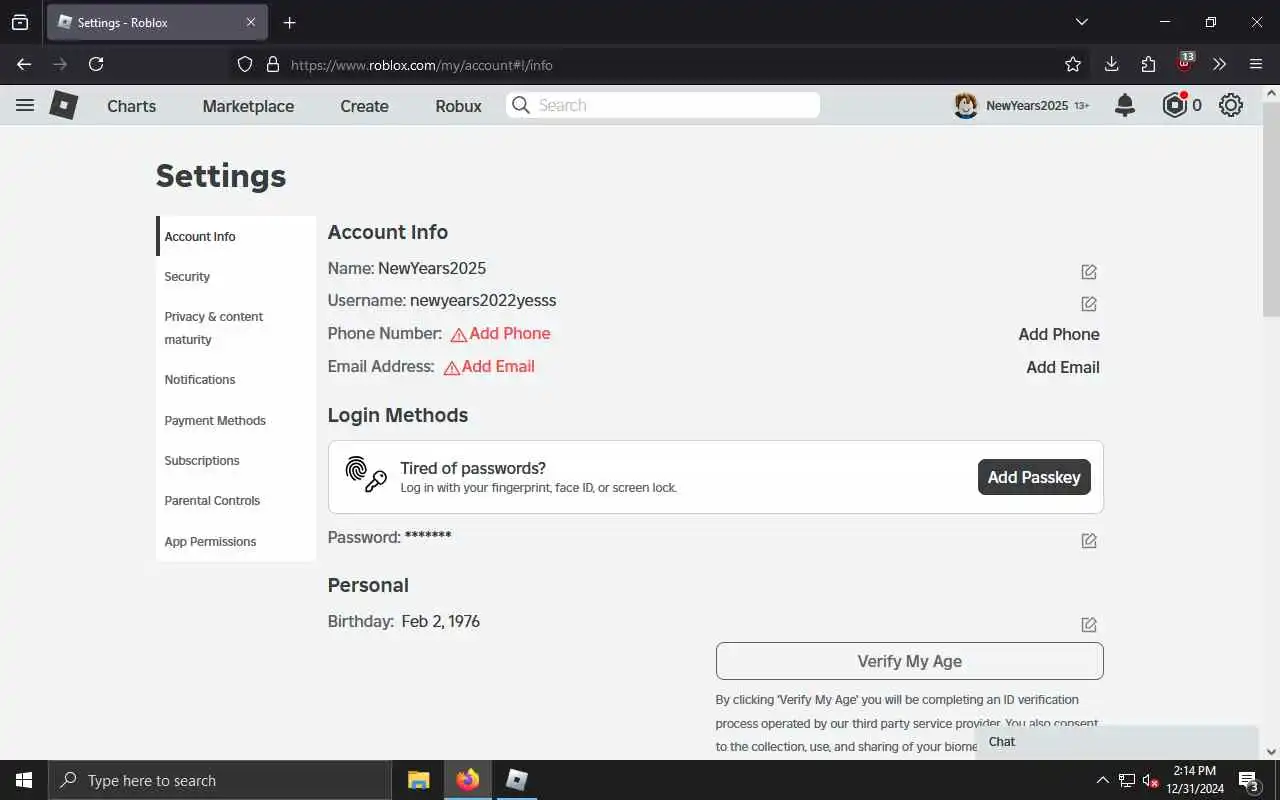Open Parental Controls settings tab
This screenshot has height=800, width=1280.
pyautogui.click(x=236, y=501)
